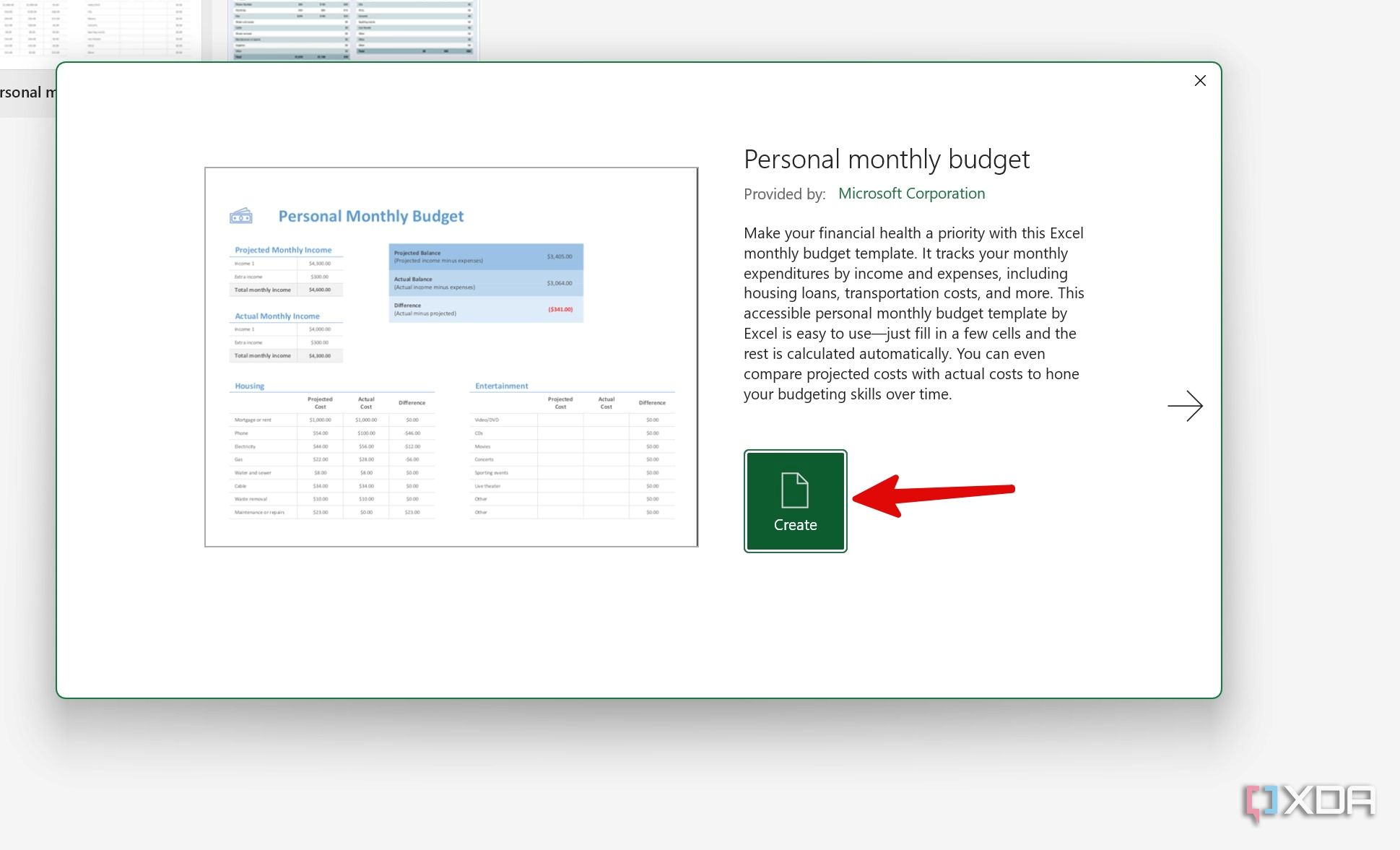The height and width of the screenshot is (850, 1400).
Task: Click the XDA logo watermark
Action: (1311, 800)
